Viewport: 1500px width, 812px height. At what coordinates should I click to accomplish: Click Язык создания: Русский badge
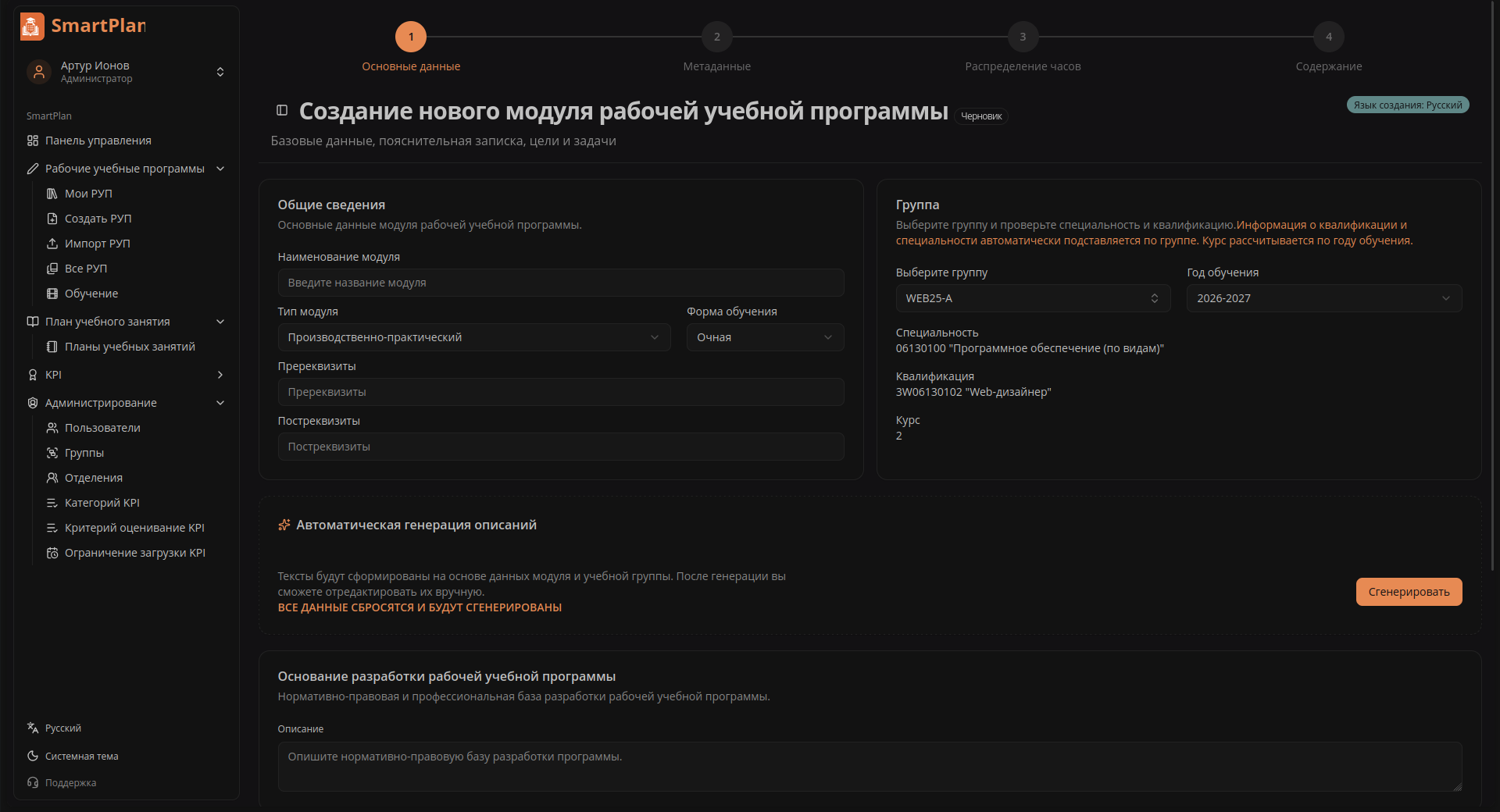(1408, 105)
